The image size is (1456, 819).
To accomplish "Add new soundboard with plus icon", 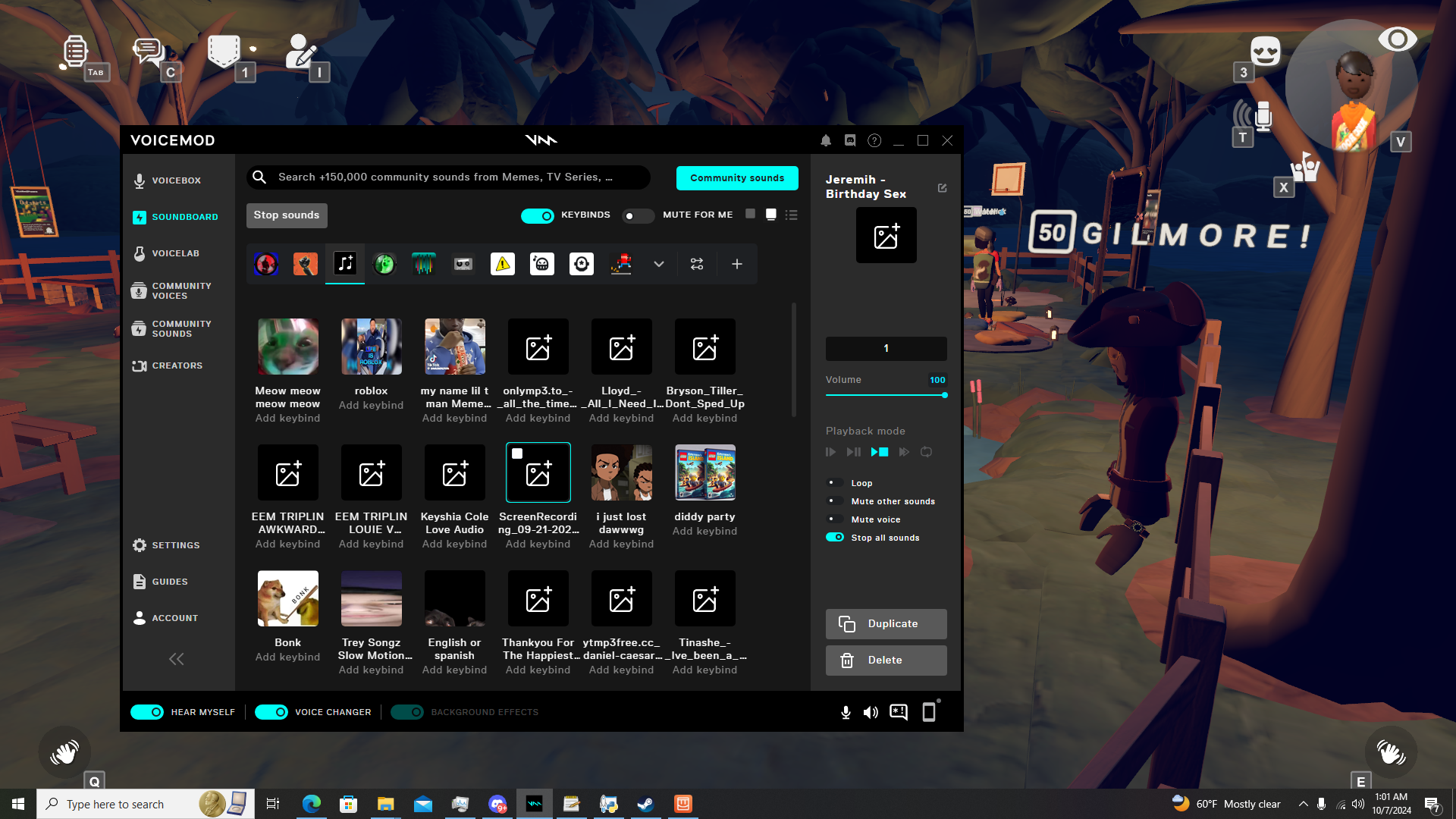I will tap(736, 264).
